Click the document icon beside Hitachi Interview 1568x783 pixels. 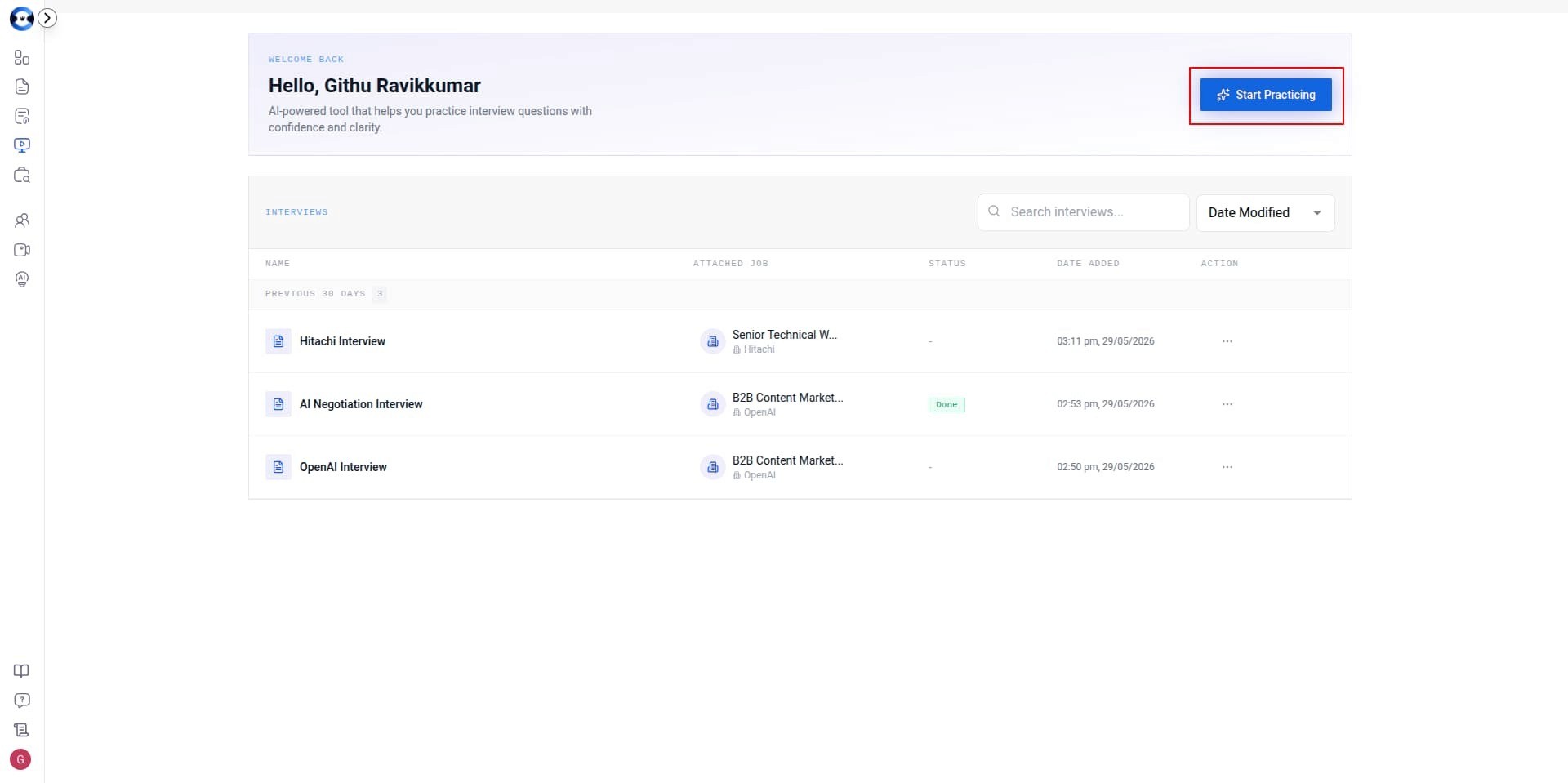tap(278, 341)
